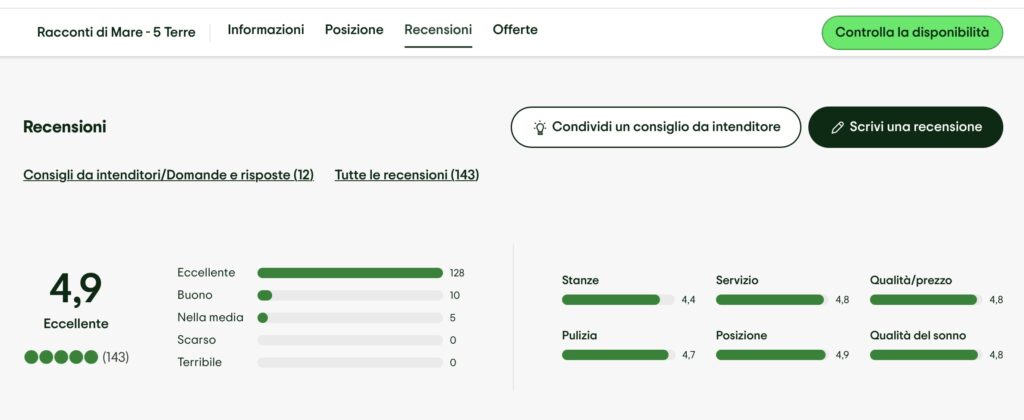
Task: Click the five green rating bubbles
Action: tap(61, 357)
